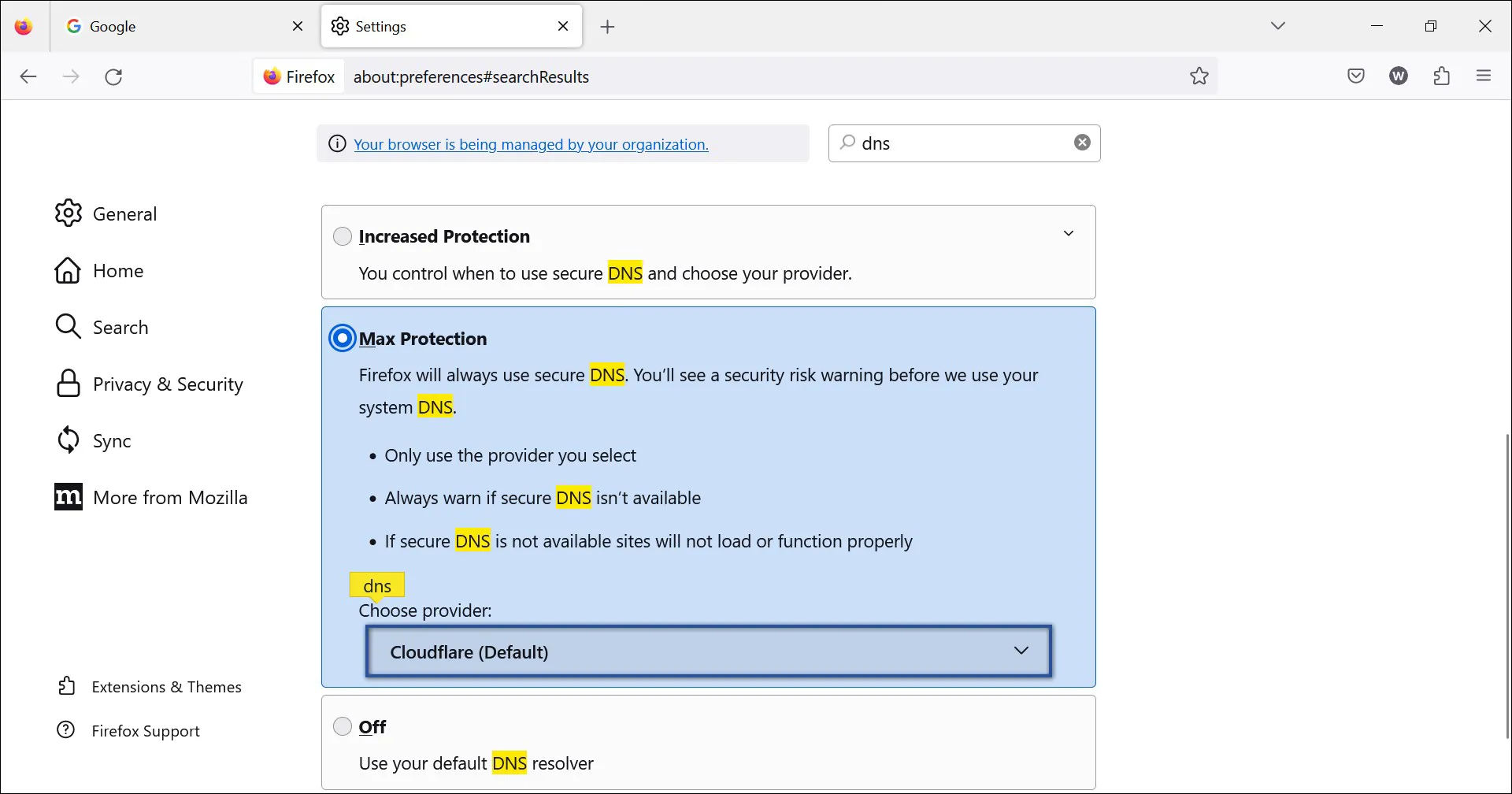Select the Increased Protection radio button

tap(342, 236)
